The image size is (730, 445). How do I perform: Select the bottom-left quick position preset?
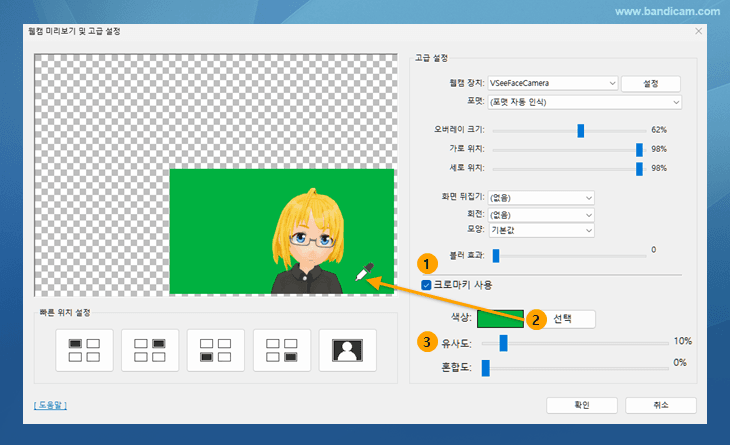215,350
